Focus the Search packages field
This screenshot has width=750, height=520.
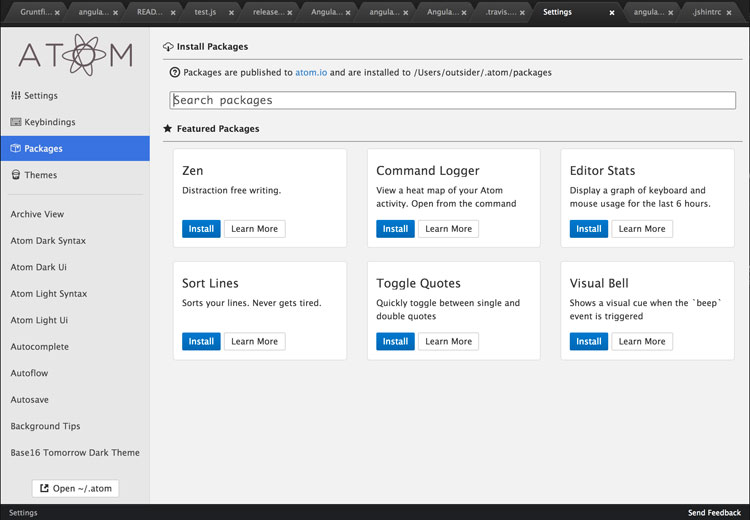[452, 100]
